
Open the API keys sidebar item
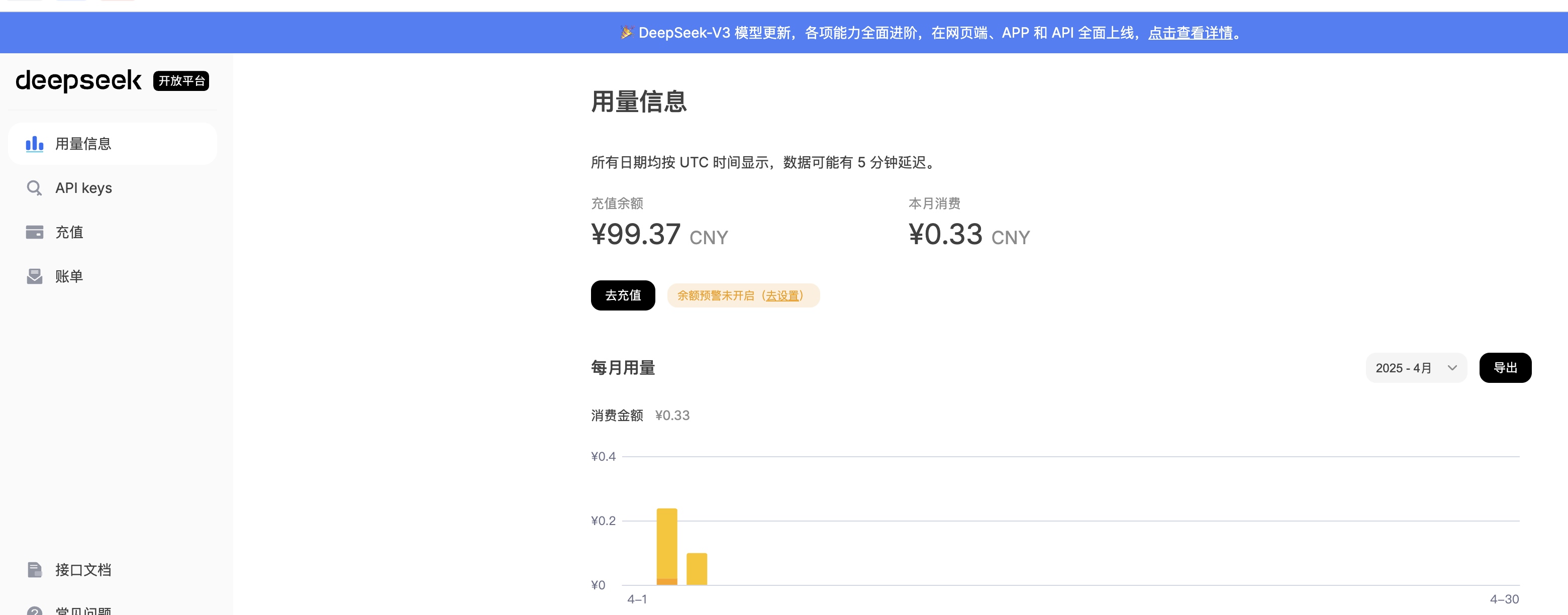pos(113,188)
